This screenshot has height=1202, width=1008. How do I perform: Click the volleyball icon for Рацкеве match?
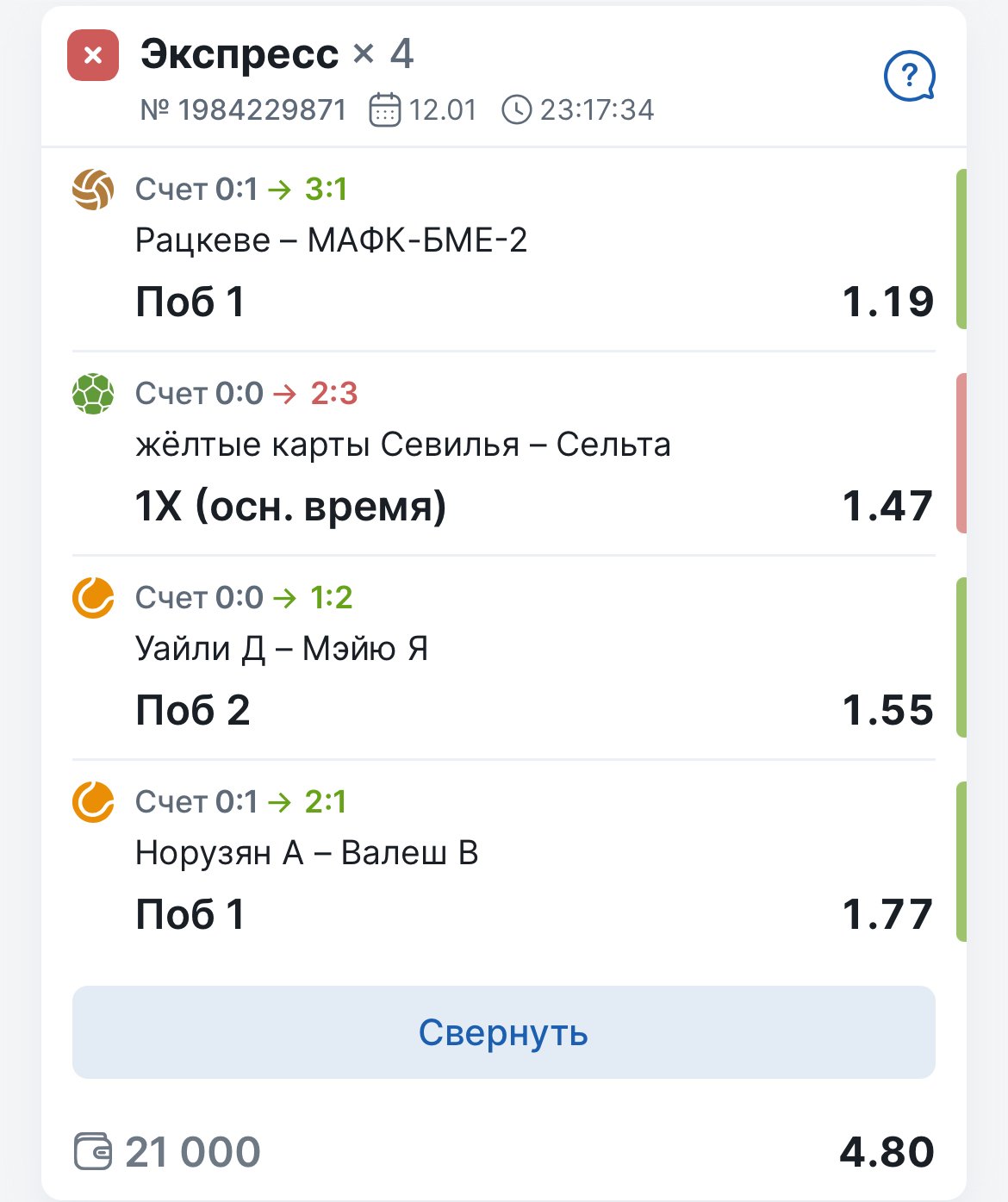(93, 190)
